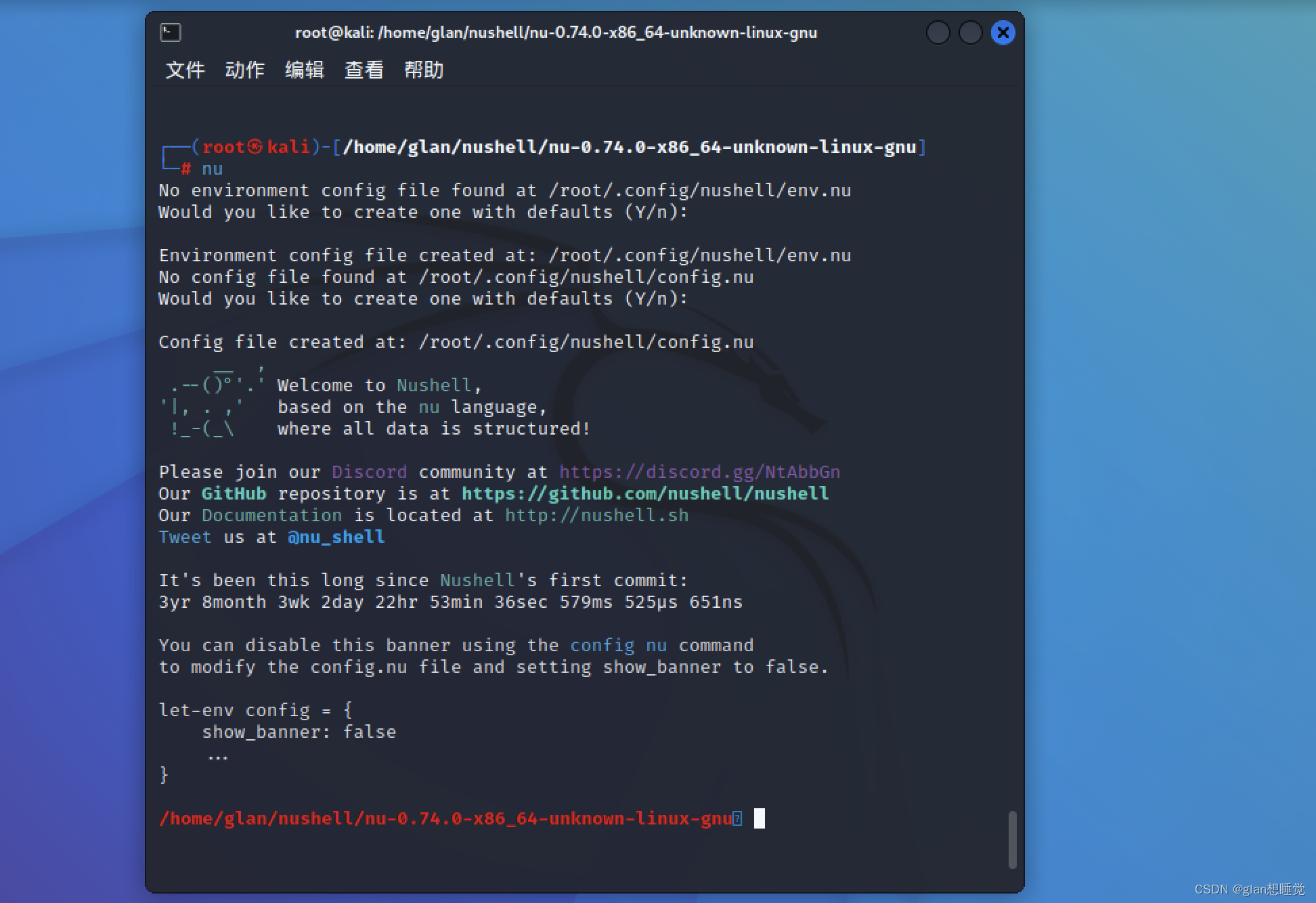Viewport: 1316px width, 903px height.
Task: Close the terminal with the blue X button
Action: pyautogui.click(x=1003, y=32)
